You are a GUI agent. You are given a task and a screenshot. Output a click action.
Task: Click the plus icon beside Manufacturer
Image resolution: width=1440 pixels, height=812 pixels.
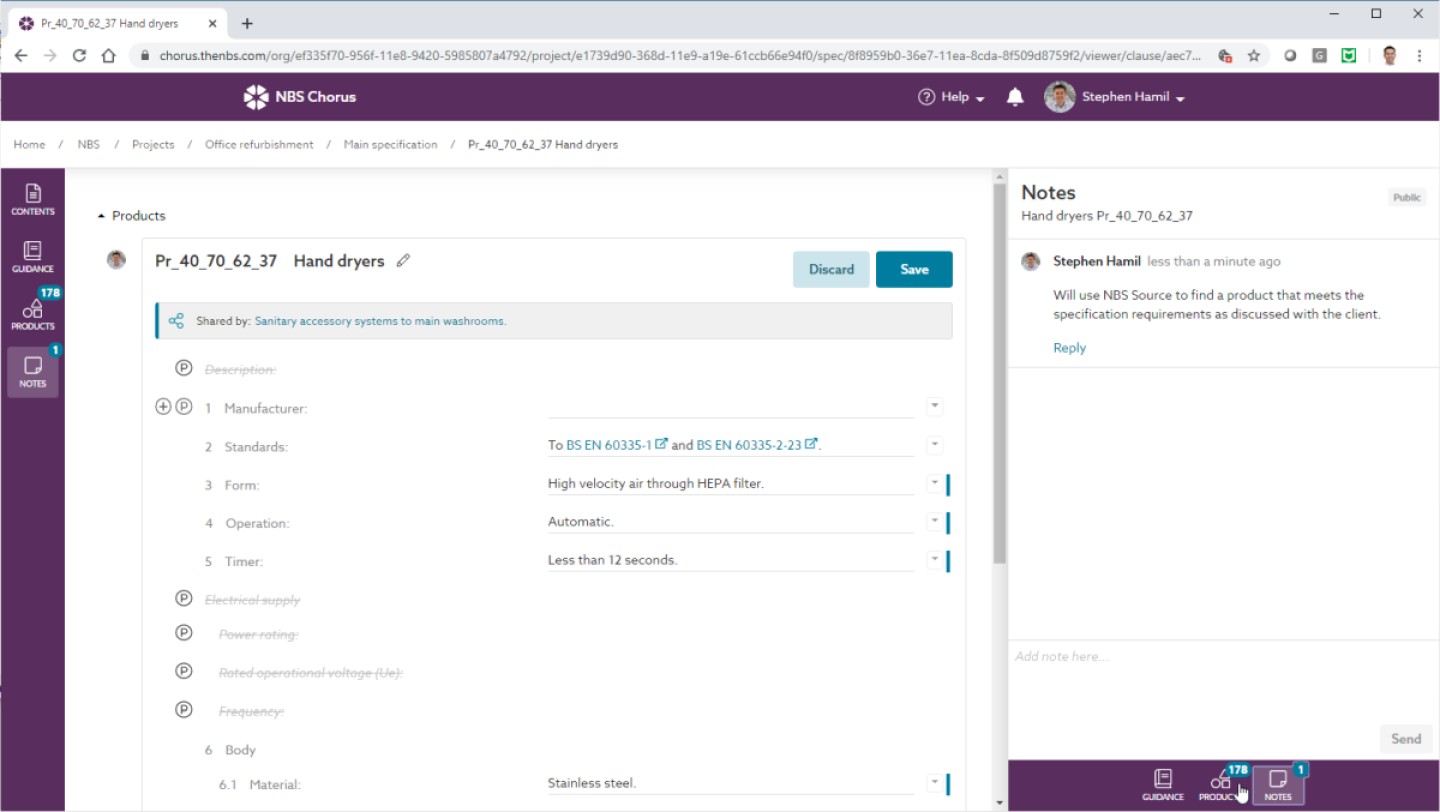[164, 407]
